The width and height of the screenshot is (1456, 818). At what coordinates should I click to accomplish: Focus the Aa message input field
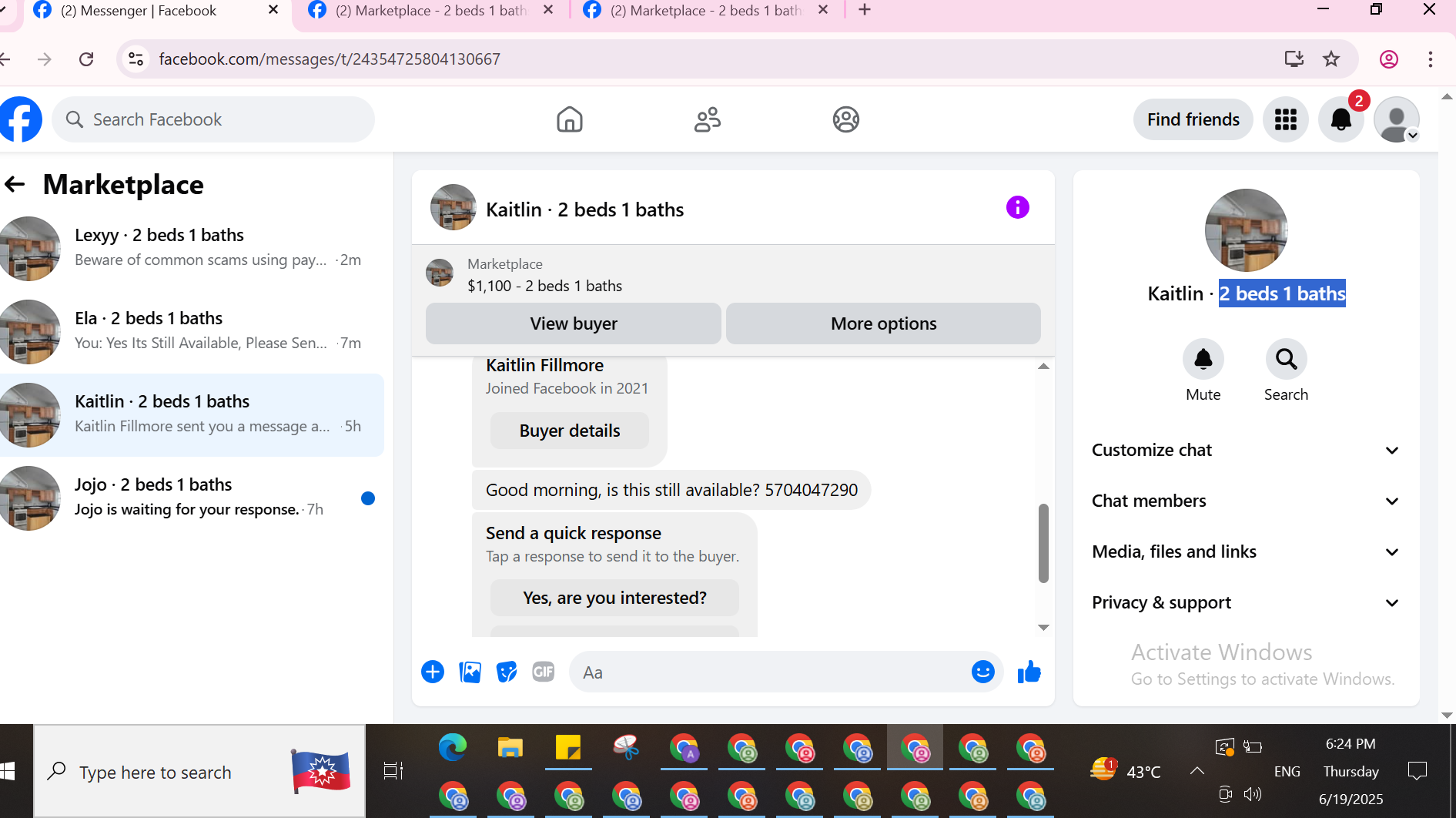[770, 672]
